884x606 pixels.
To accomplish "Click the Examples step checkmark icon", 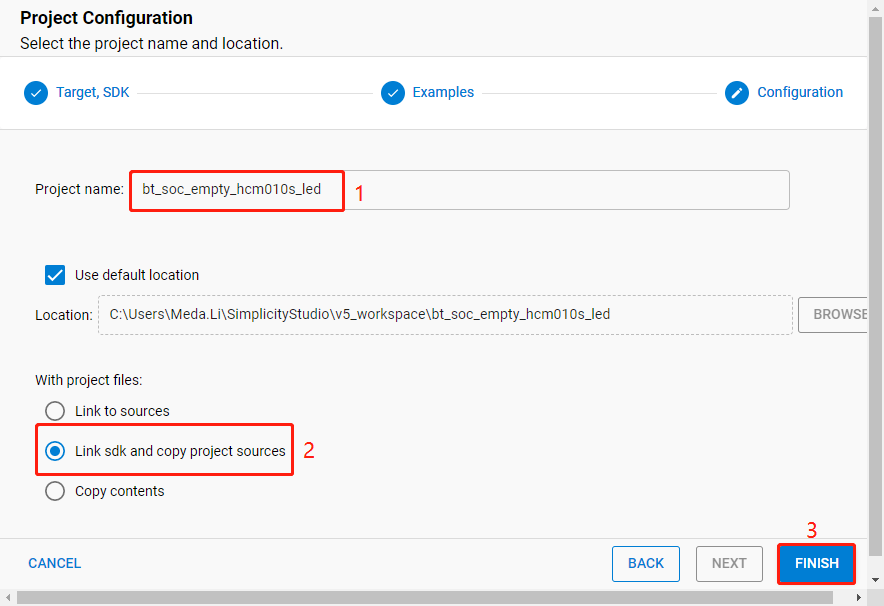I will click(x=393, y=93).
